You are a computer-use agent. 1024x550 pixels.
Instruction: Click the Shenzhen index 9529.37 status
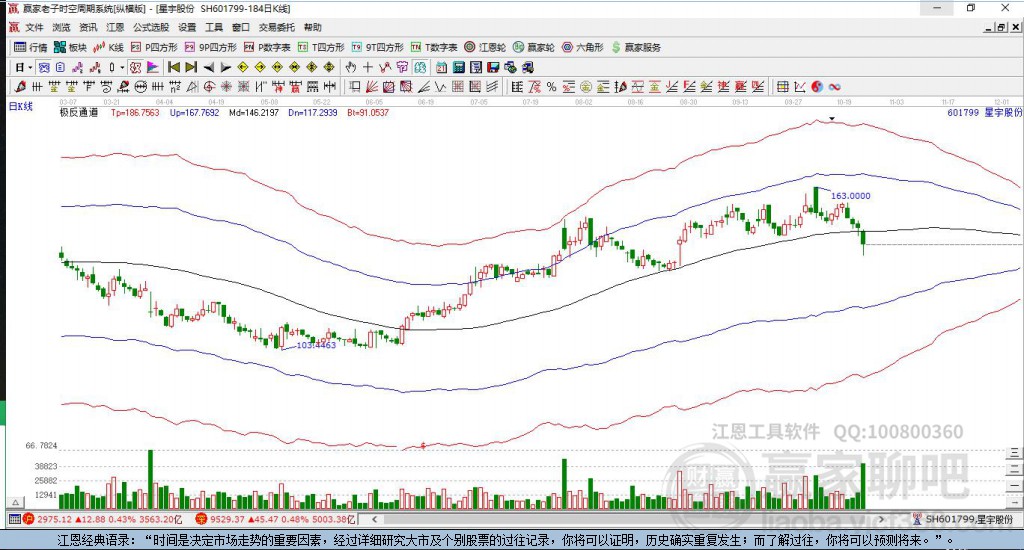coord(274,519)
